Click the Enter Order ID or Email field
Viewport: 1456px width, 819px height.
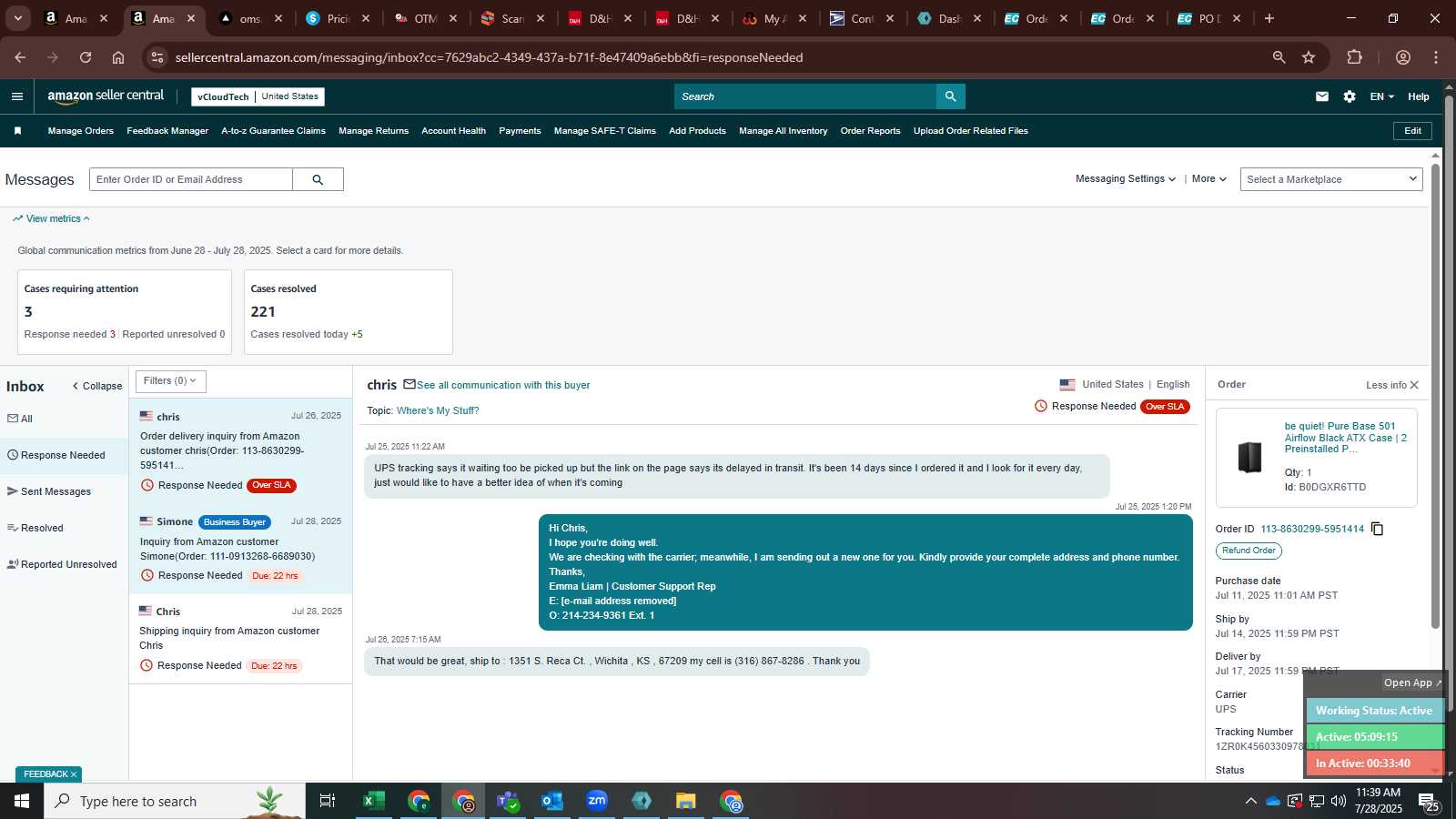pos(191,179)
